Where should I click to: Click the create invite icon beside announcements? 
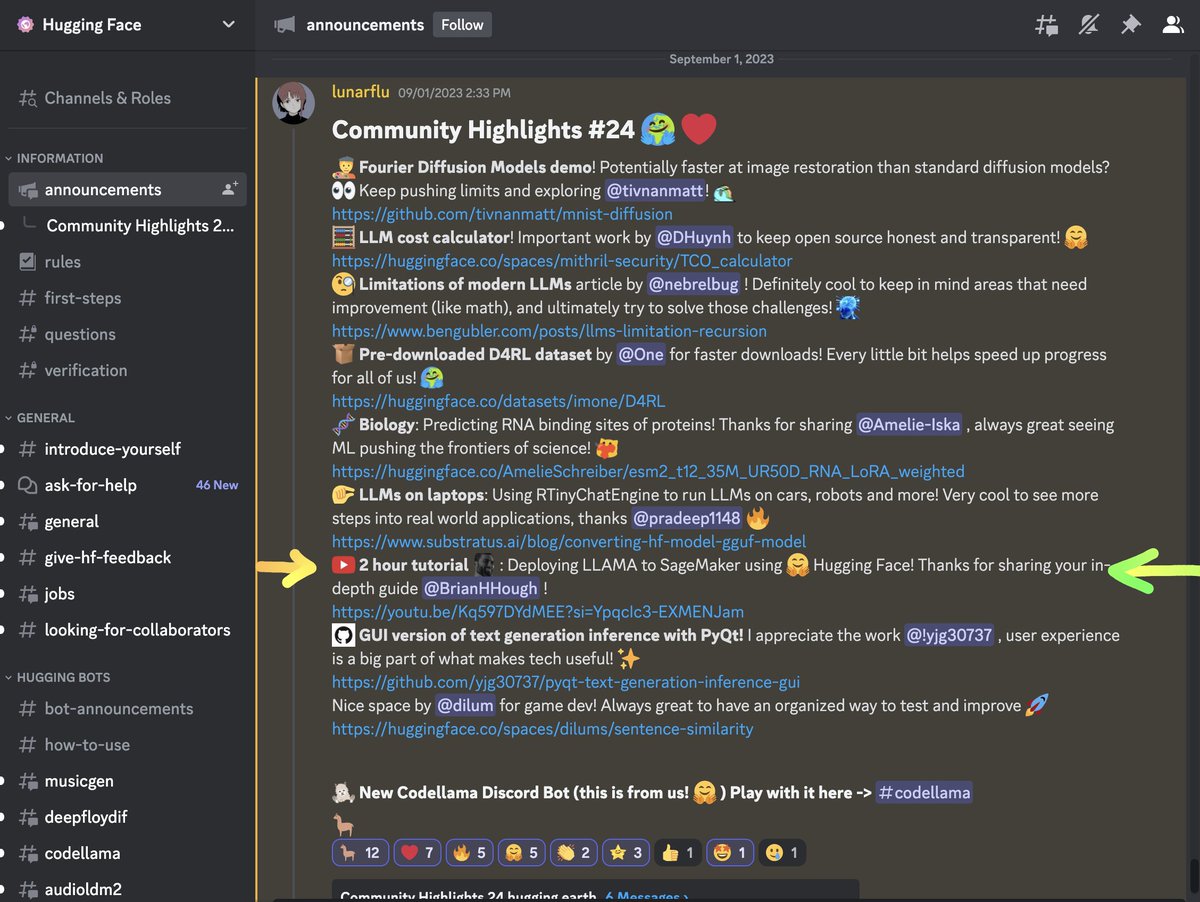coord(229,189)
